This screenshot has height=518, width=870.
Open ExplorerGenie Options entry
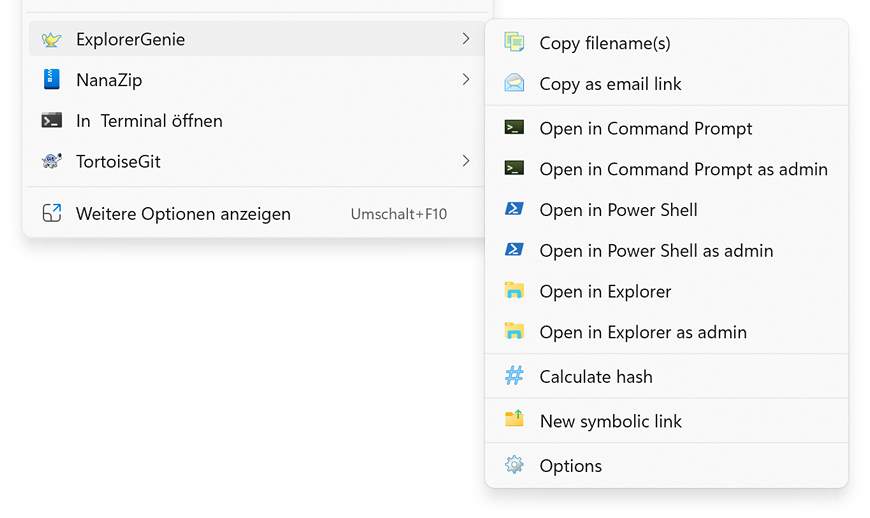point(667,465)
